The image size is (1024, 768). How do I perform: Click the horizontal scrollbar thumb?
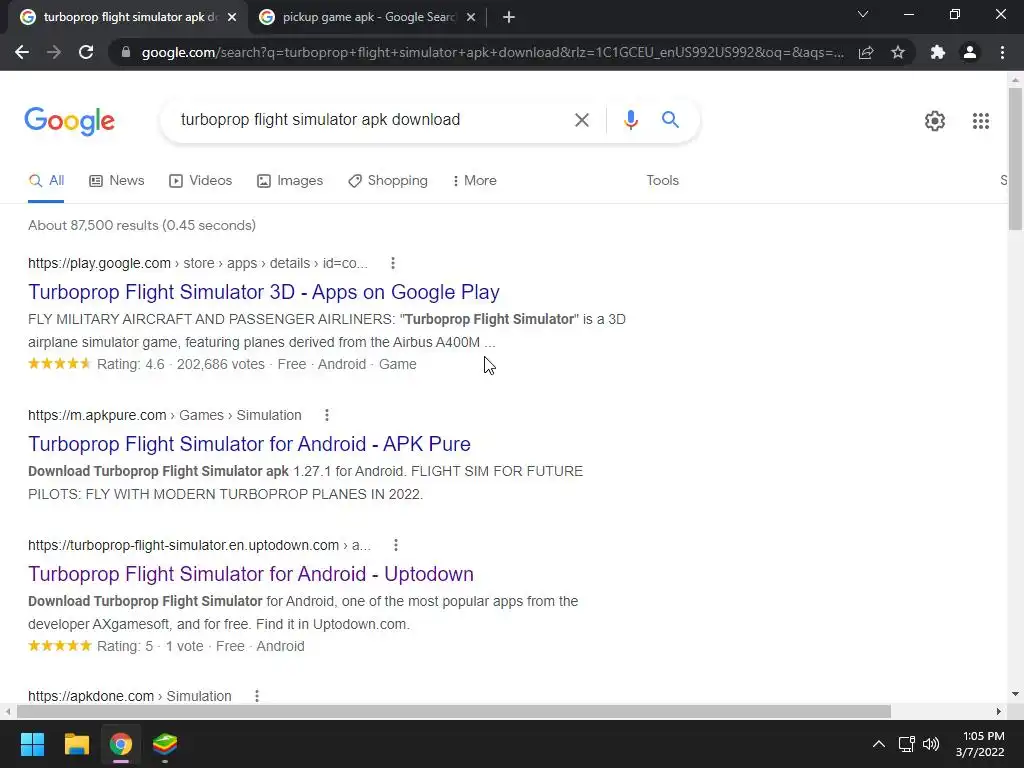(454, 711)
